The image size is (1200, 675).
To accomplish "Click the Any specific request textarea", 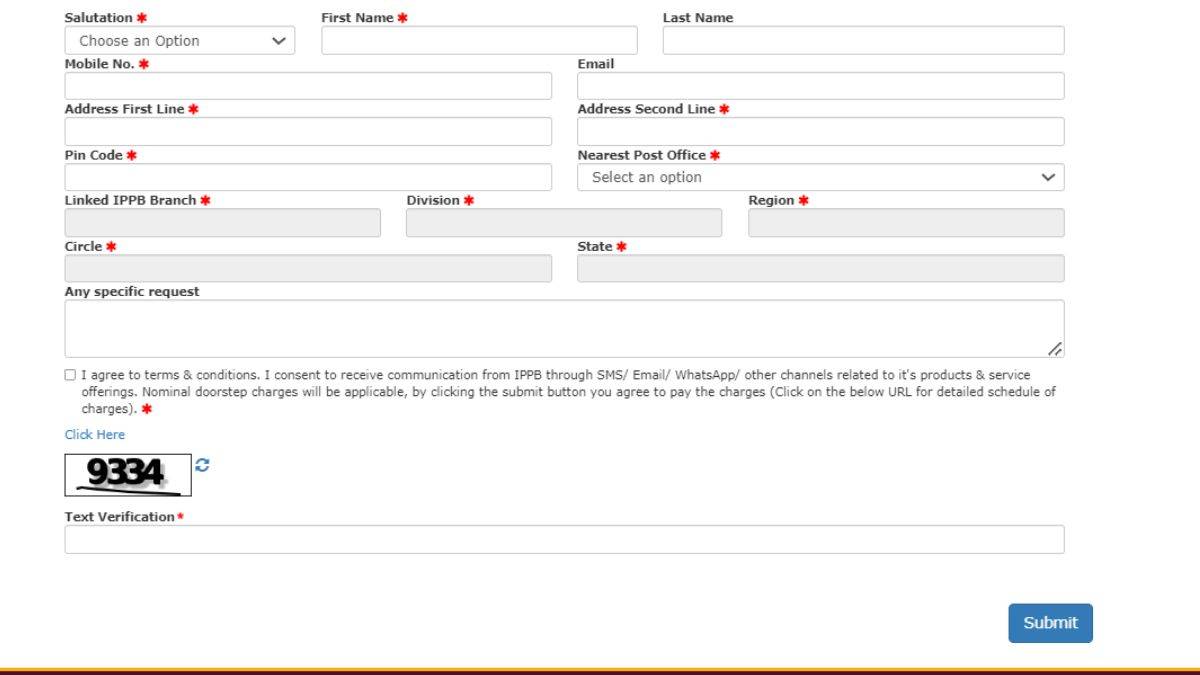I will 564,328.
